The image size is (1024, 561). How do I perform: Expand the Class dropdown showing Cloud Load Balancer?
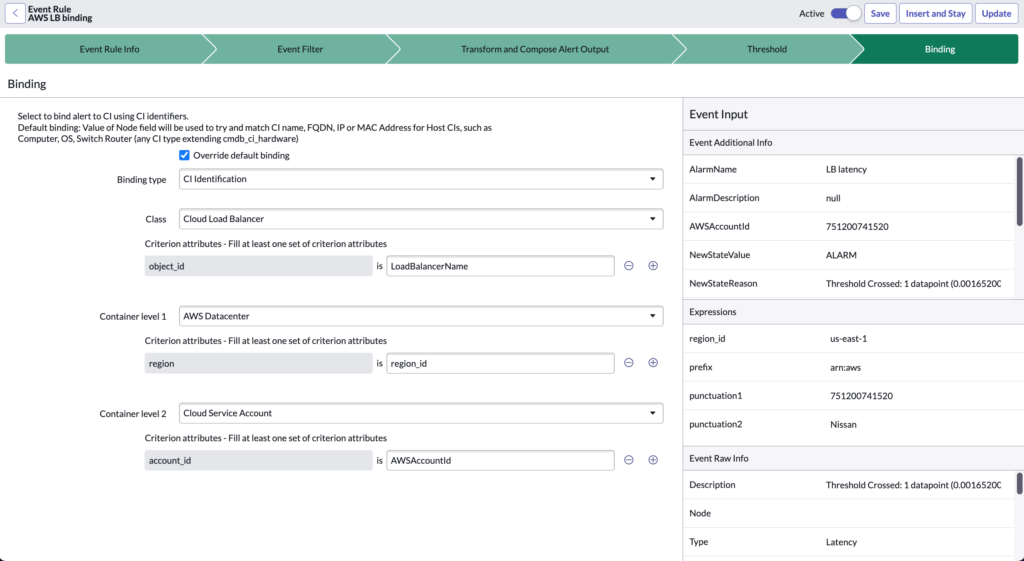click(x=421, y=218)
